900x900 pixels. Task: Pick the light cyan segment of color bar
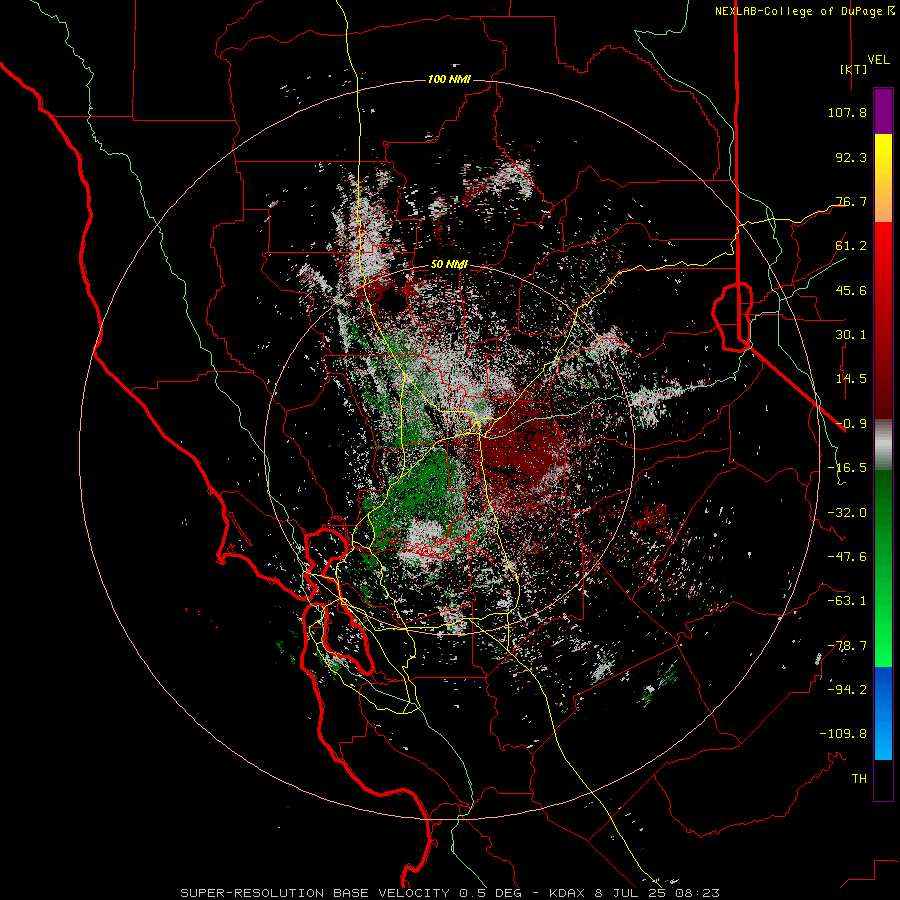pos(883,743)
